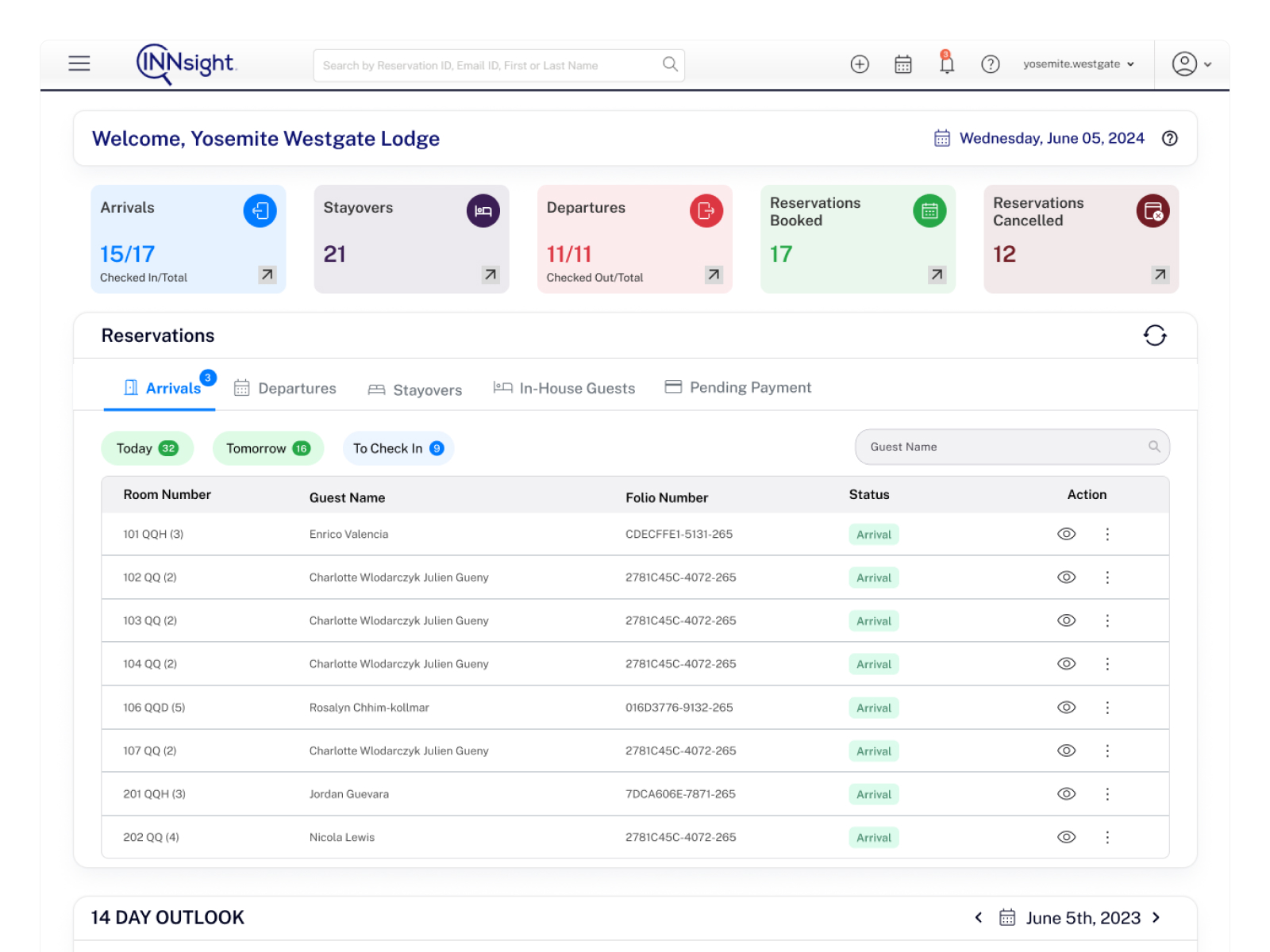Open more actions for room 106 QQD

pos(1107,707)
